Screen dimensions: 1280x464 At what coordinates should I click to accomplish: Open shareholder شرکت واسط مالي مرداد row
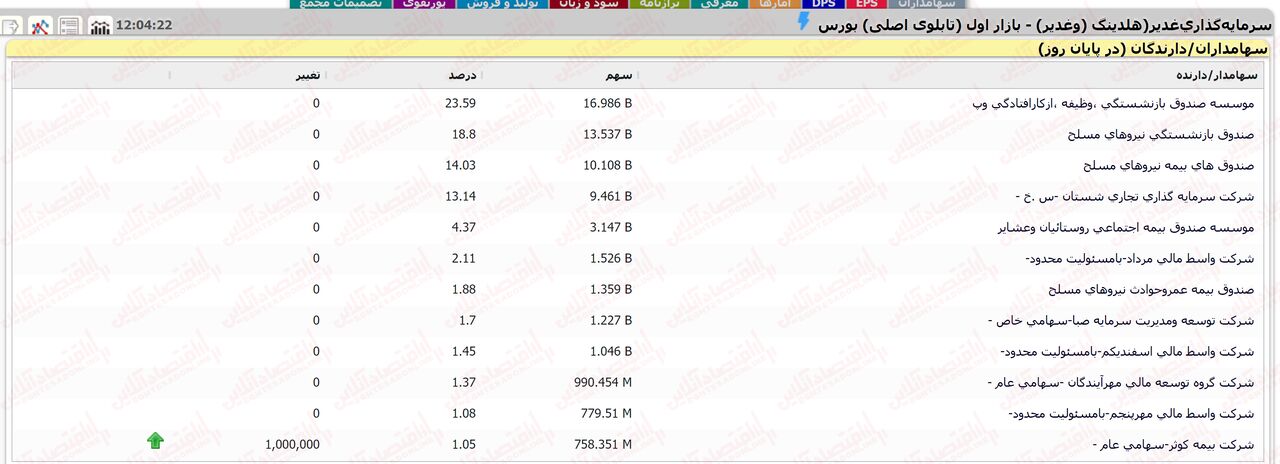[x=1139, y=259]
